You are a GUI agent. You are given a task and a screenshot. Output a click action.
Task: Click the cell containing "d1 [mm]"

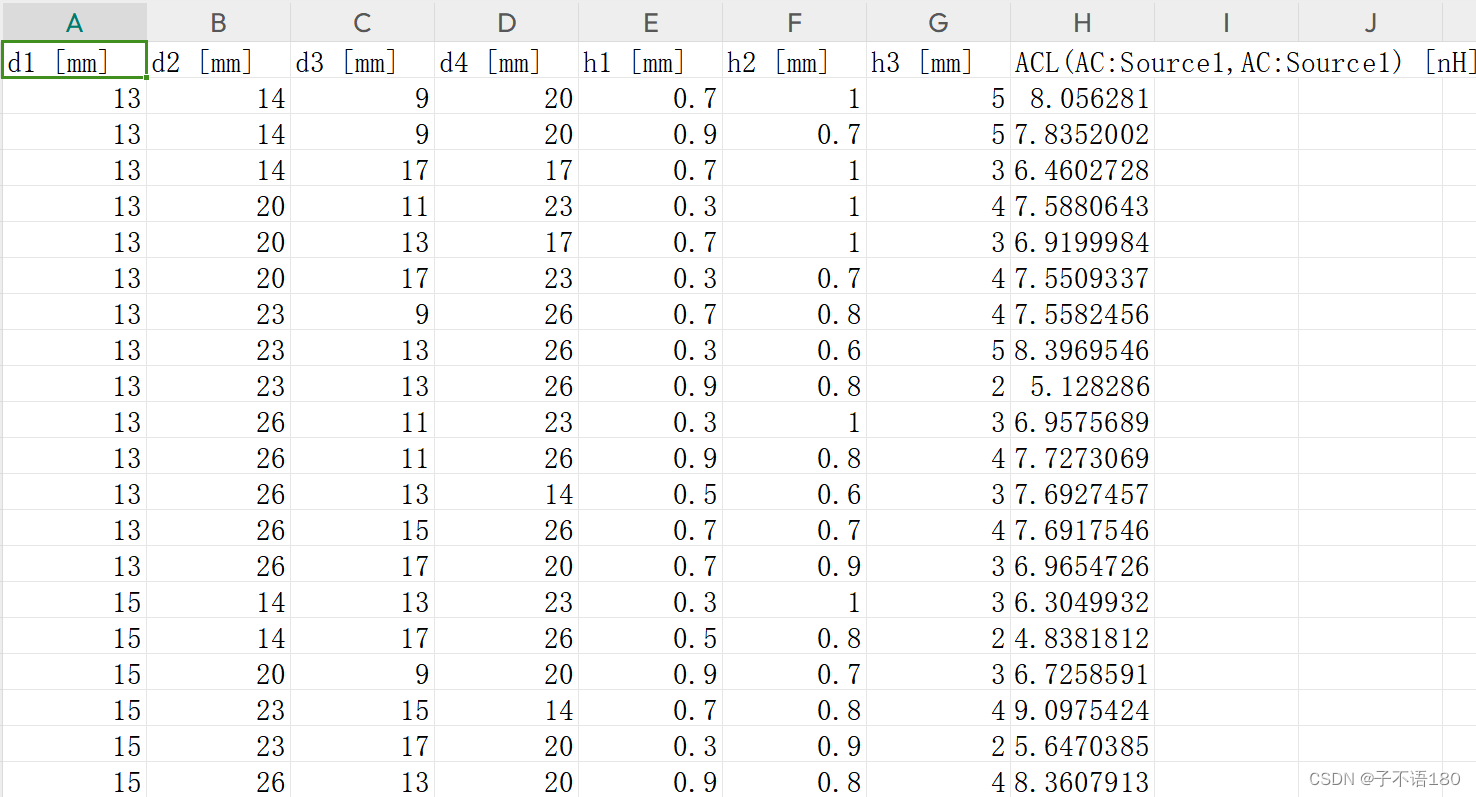pyautogui.click(x=74, y=61)
